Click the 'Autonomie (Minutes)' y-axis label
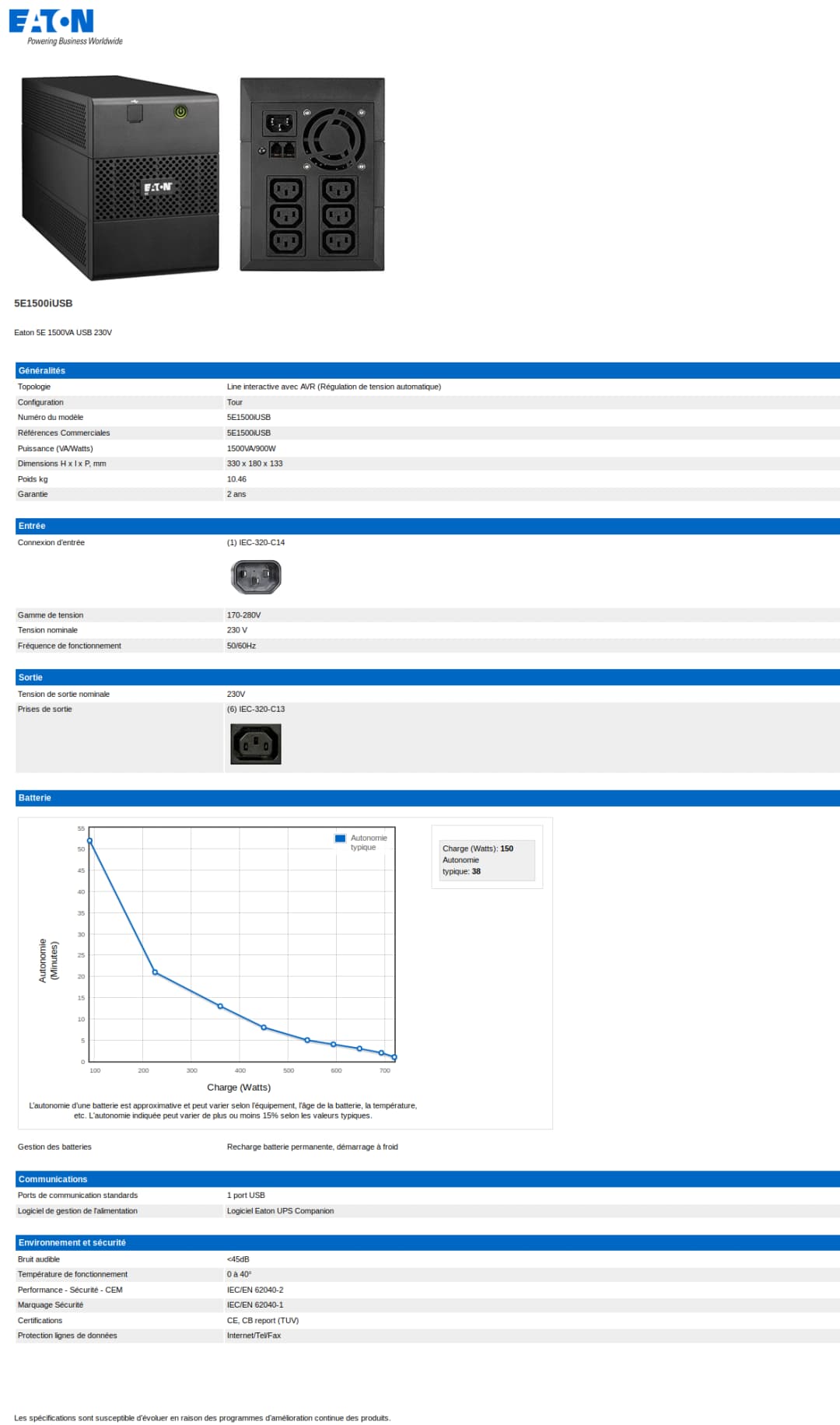 tap(48, 961)
